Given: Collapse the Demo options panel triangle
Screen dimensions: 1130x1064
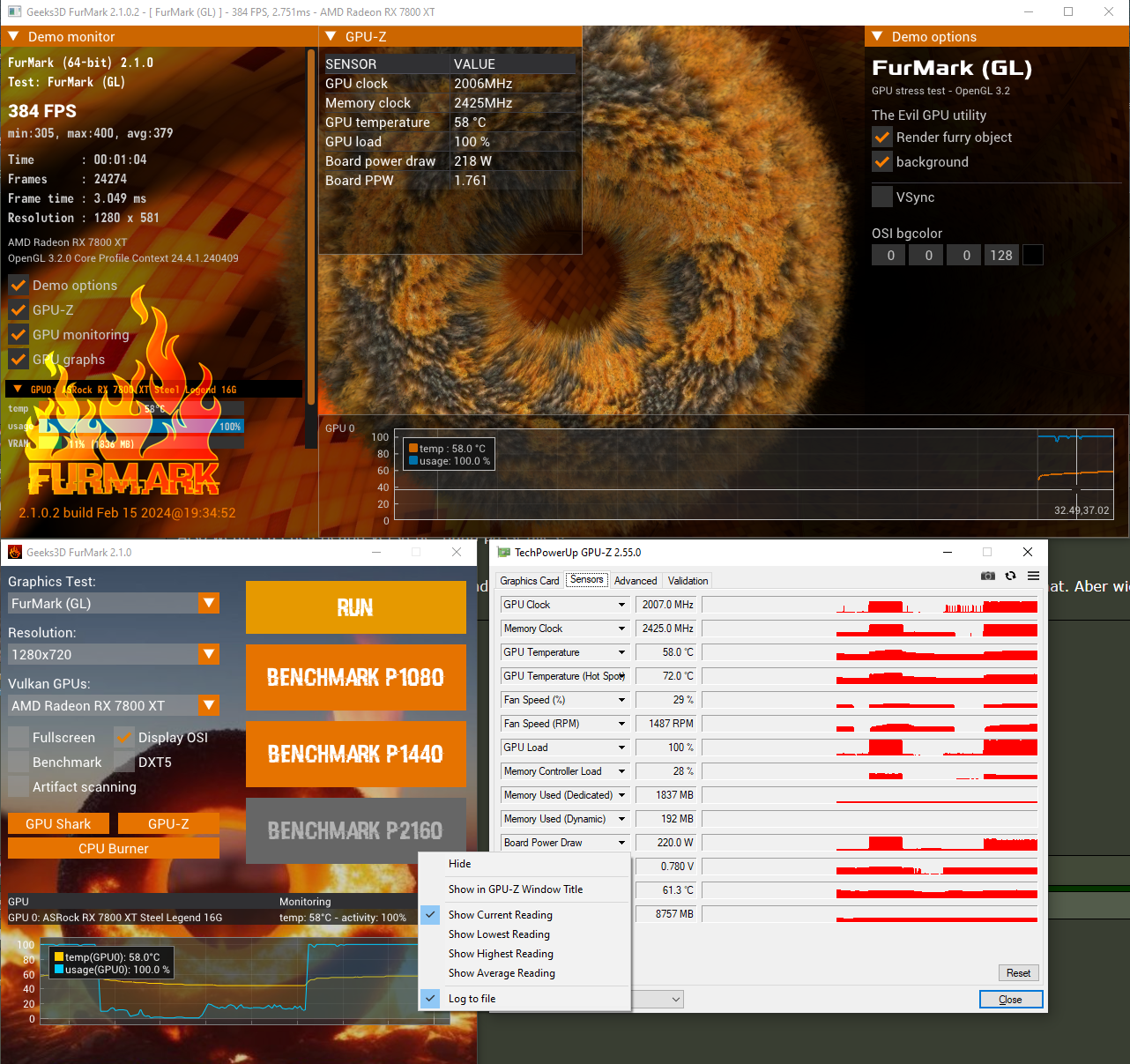Looking at the screenshot, I should coord(877,36).
